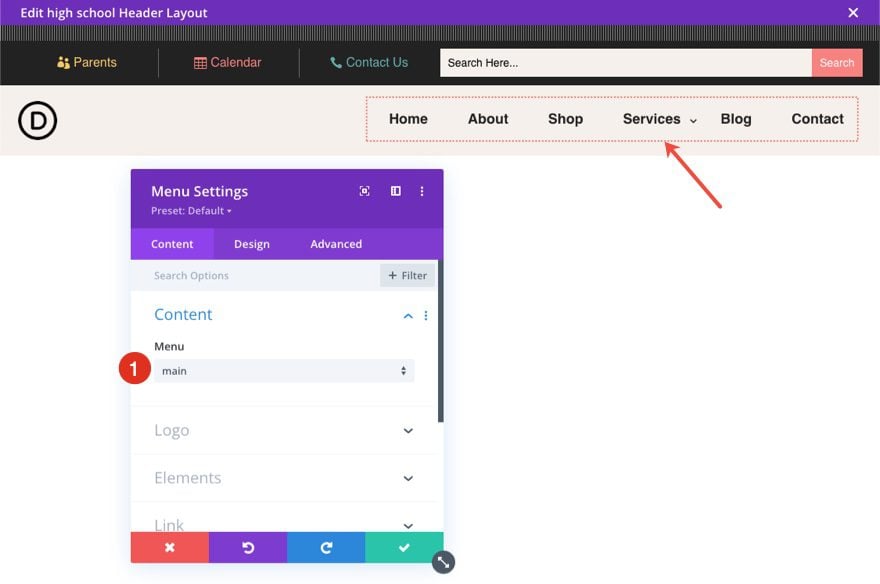880x584 pixels.
Task: Click the Search button in header
Action: click(837, 63)
